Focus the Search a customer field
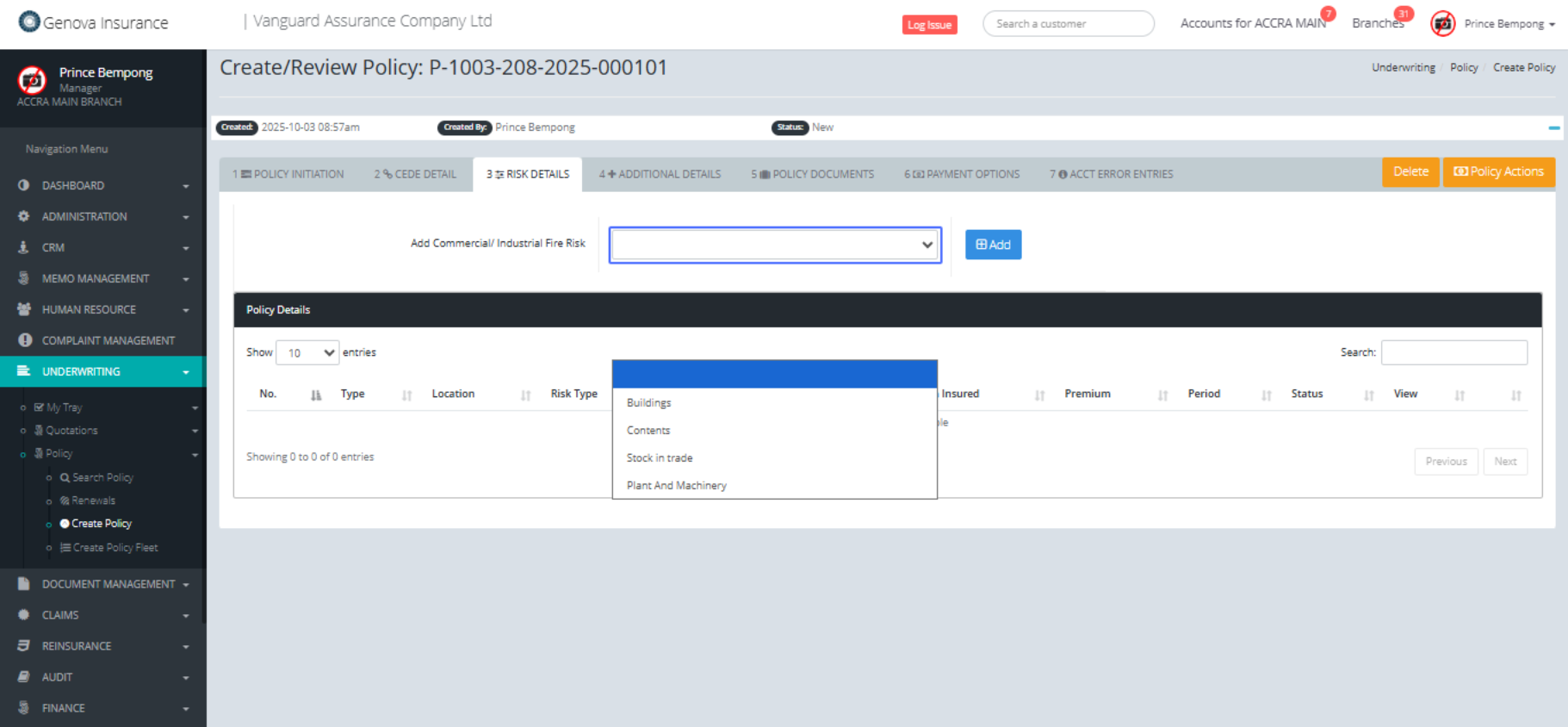1568x727 pixels. 1068,24
